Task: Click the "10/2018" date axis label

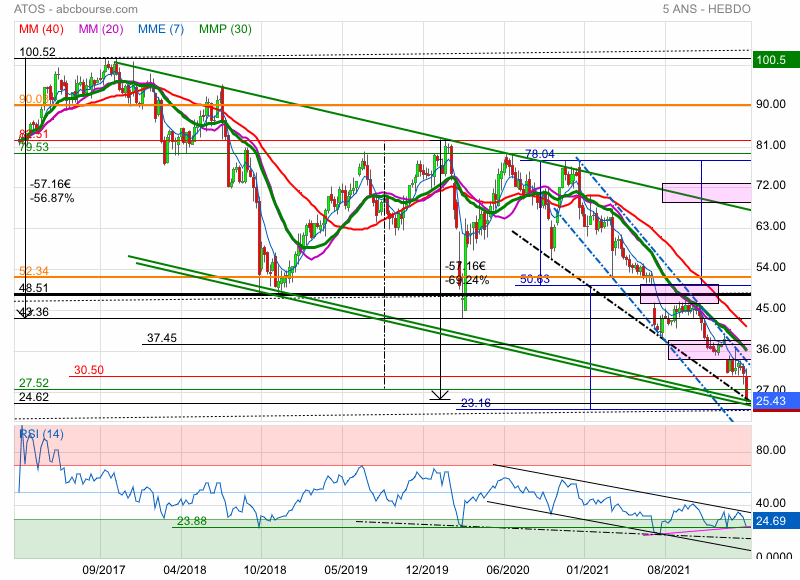Action: coord(265,570)
